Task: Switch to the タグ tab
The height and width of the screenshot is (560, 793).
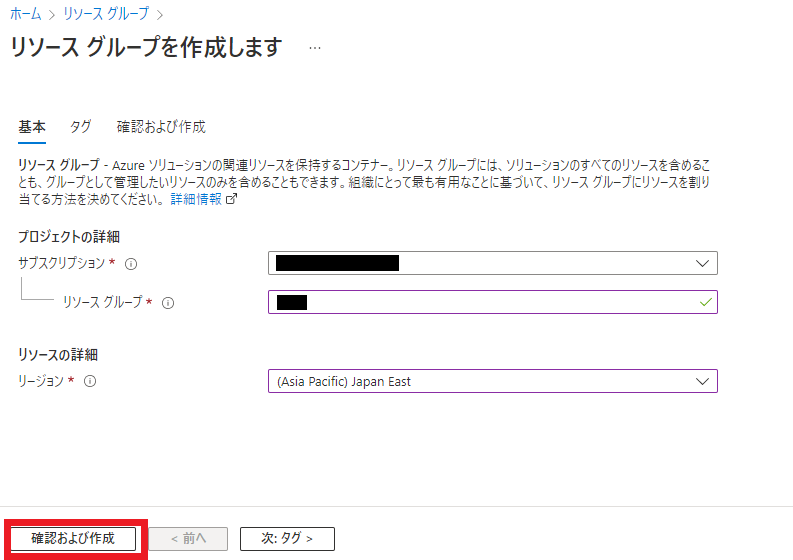Action: click(81, 127)
